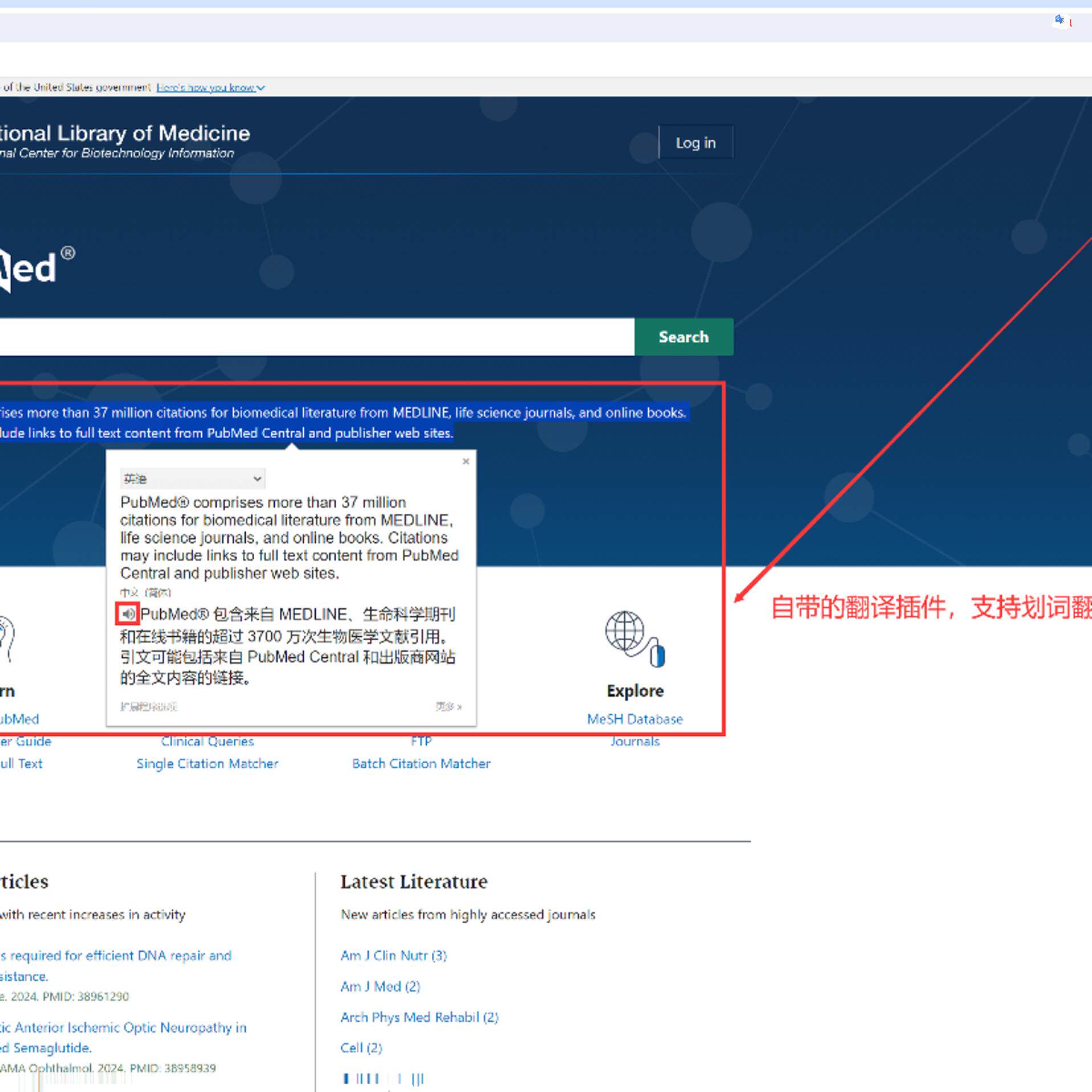The width and height of the screenshot is (1092, 1092).
Task: Open the Am J Clin Nutr (3) link
Action: pos(394,955)
